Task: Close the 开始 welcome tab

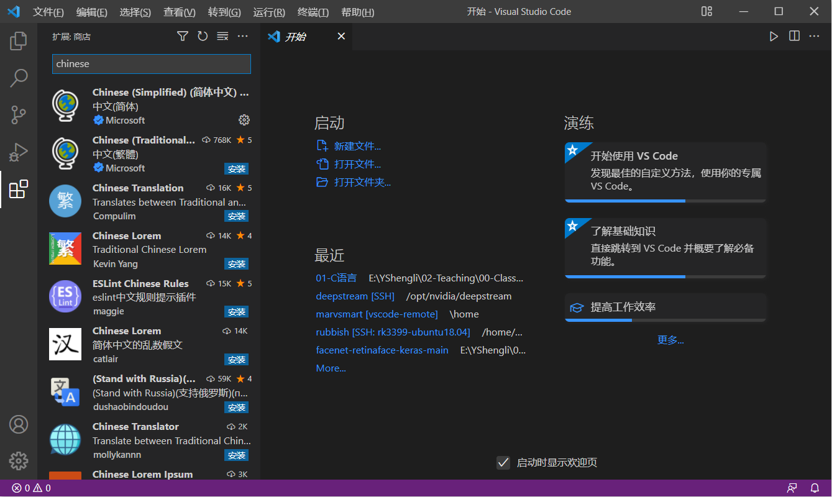Action: click(x=341, y=36)
